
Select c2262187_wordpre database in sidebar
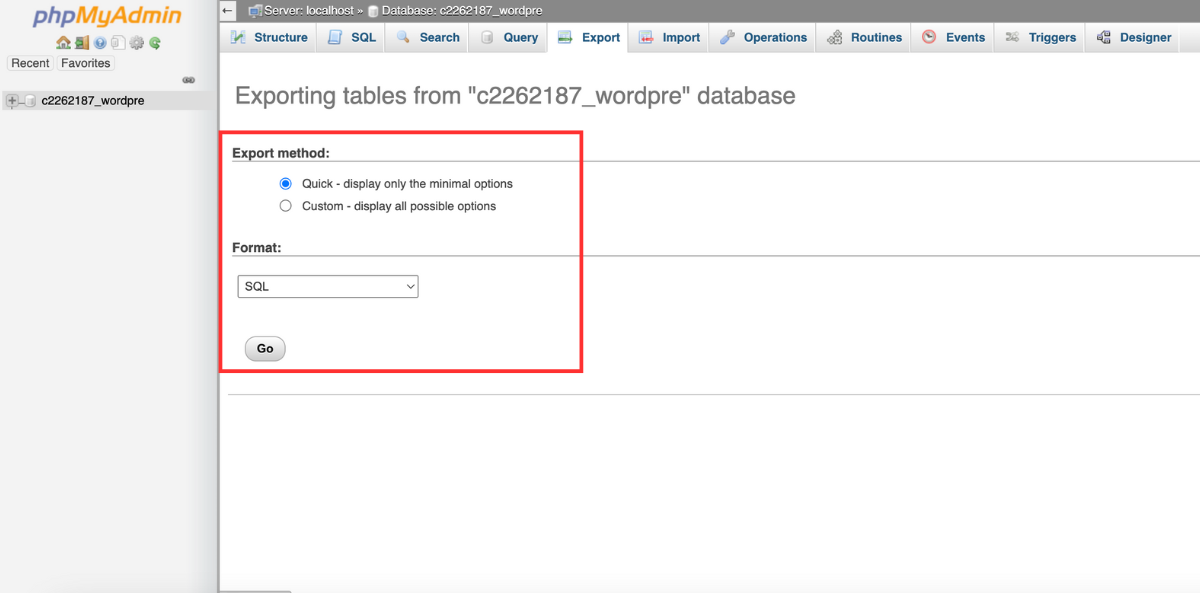(92, 101)
